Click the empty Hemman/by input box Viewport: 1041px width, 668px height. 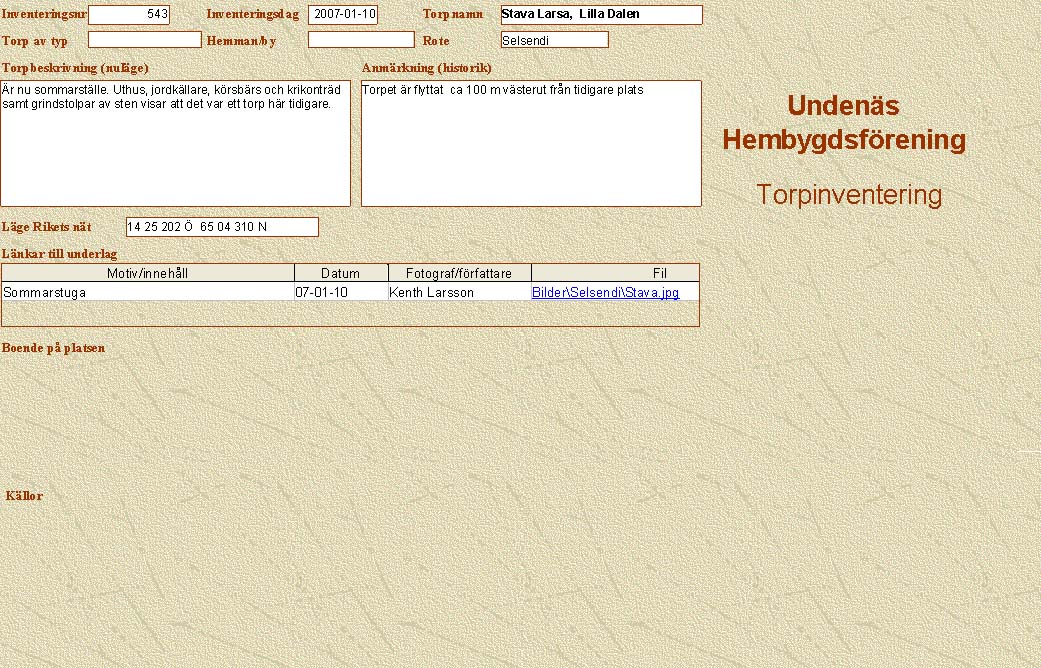pyautogui.click(x=361, y=40)
